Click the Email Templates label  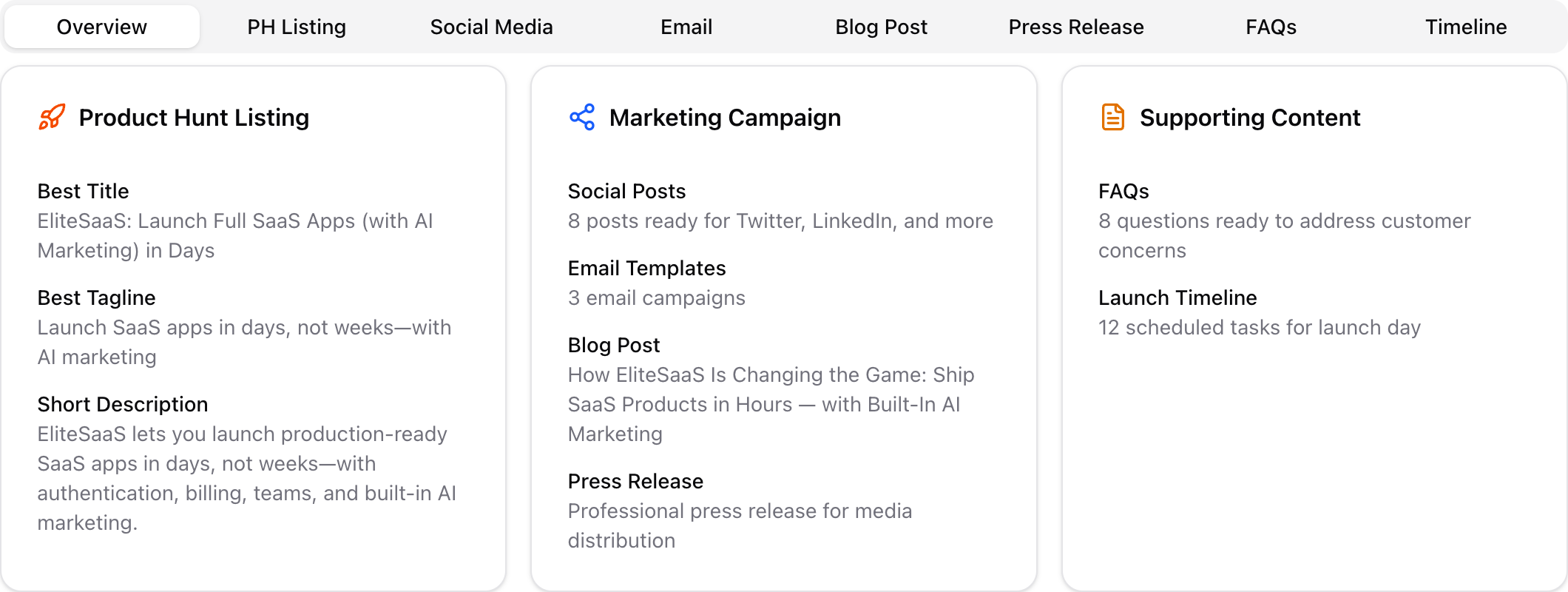(x=646, y=268)
